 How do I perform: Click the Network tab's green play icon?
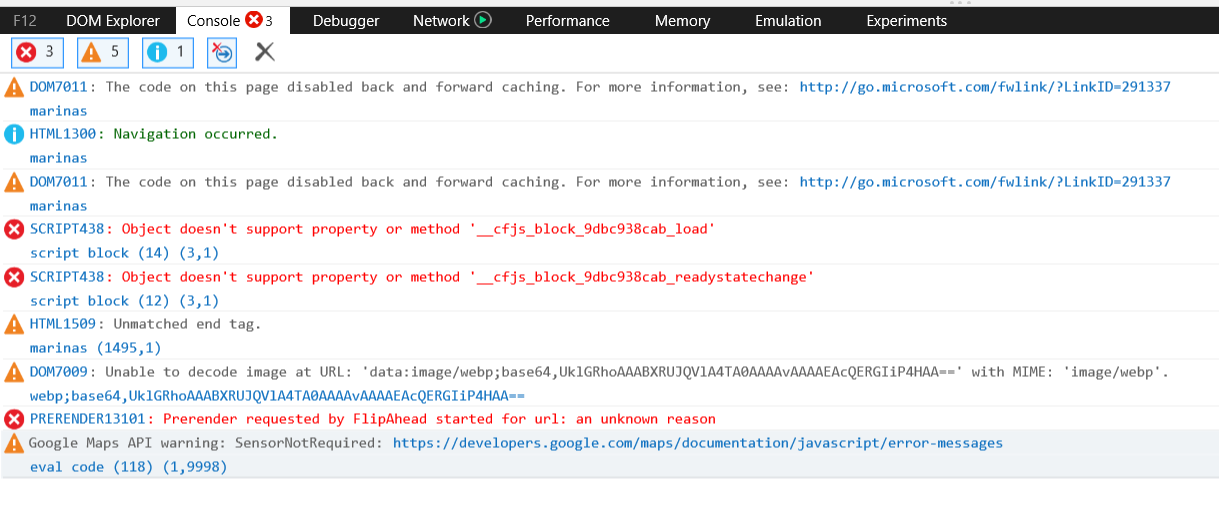[483, 20]
